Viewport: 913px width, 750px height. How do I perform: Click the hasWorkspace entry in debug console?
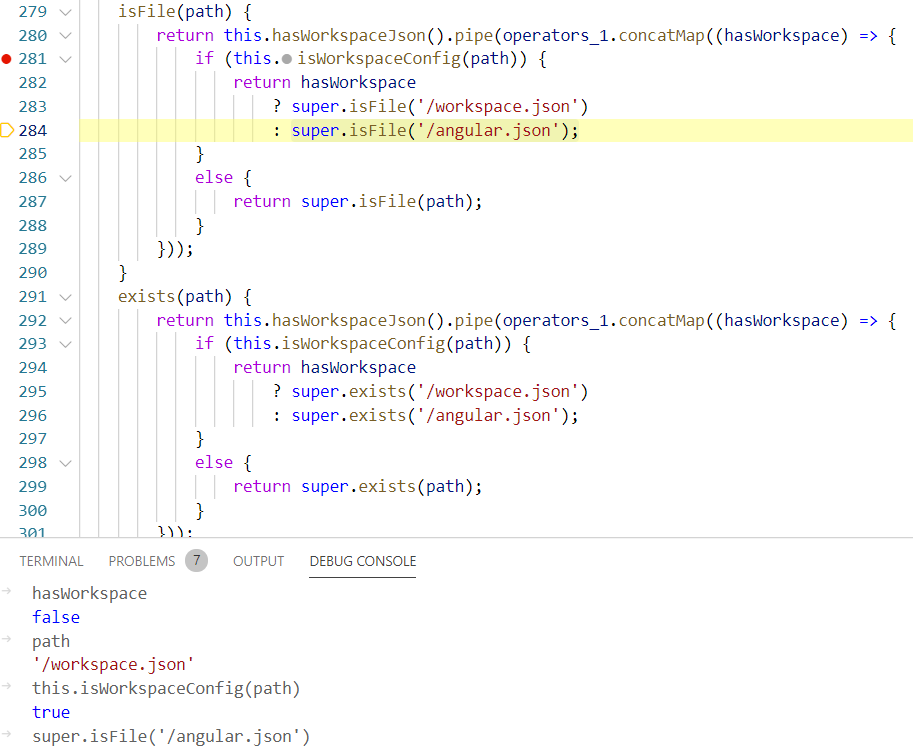coord(90,593)
